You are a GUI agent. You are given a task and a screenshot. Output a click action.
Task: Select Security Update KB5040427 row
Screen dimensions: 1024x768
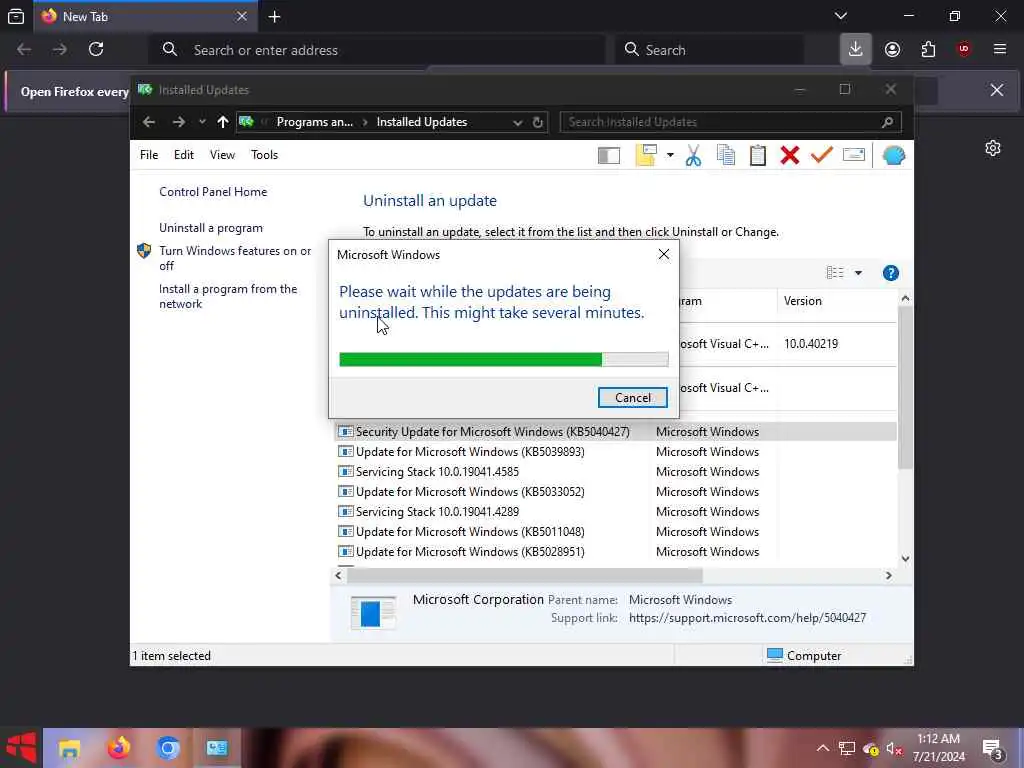[614, 432]
